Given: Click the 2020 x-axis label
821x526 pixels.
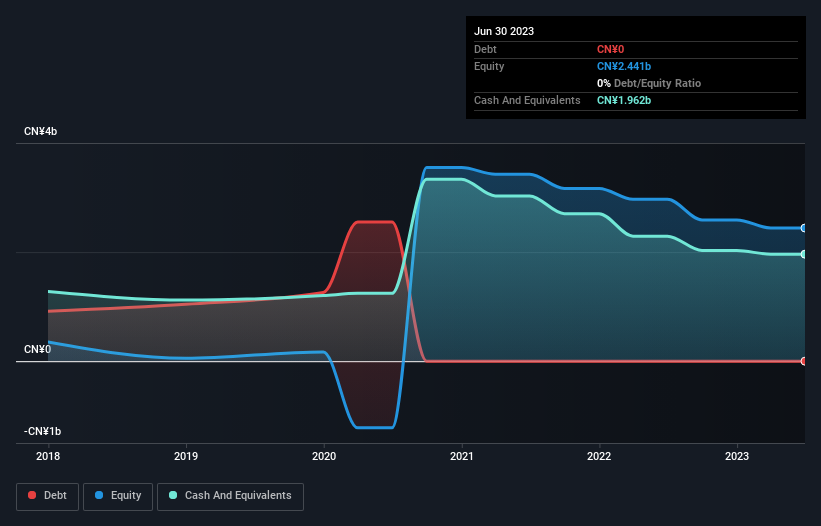Looking at the screenshot, I should point(324,456).
